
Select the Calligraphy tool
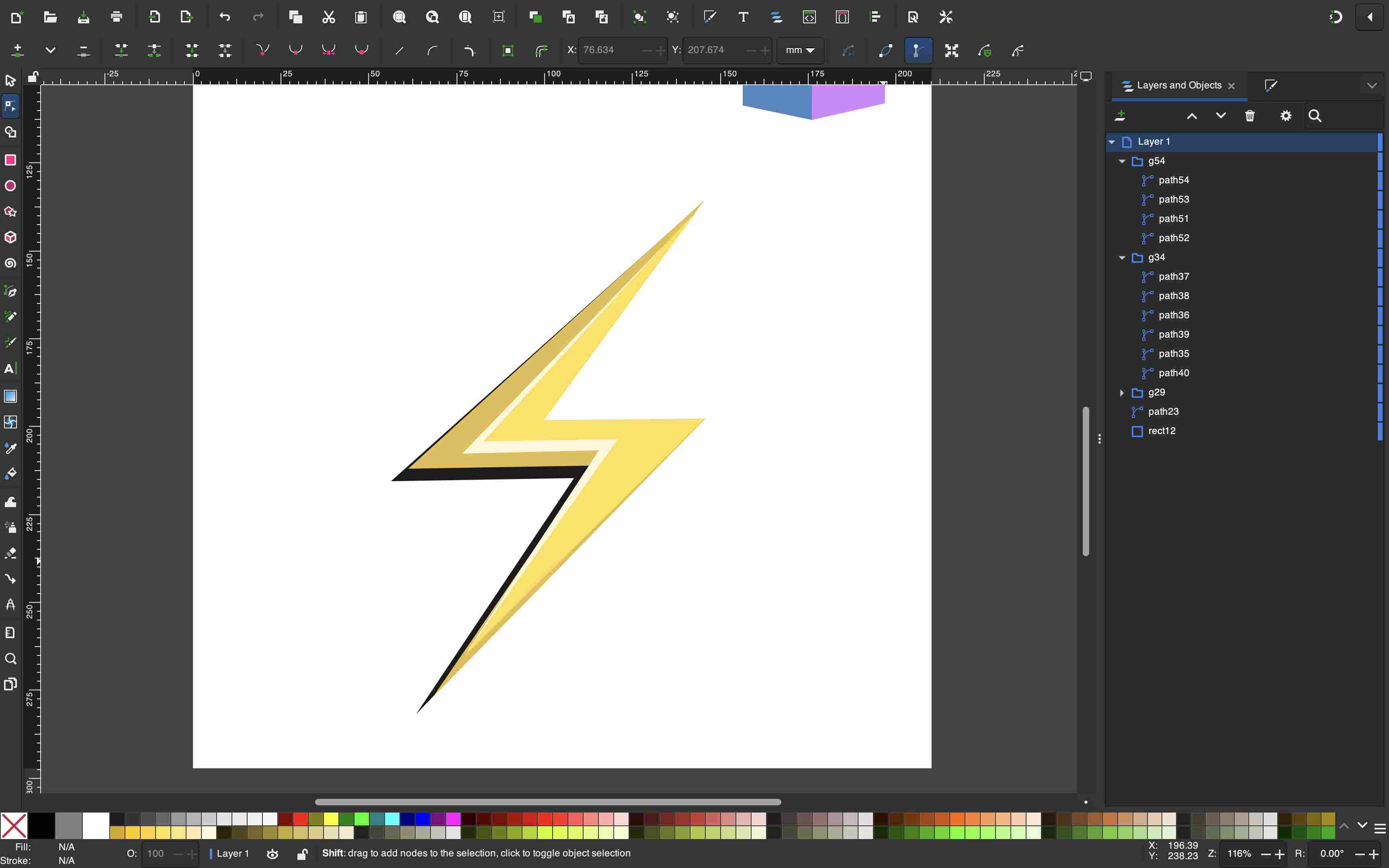[10, 343]
